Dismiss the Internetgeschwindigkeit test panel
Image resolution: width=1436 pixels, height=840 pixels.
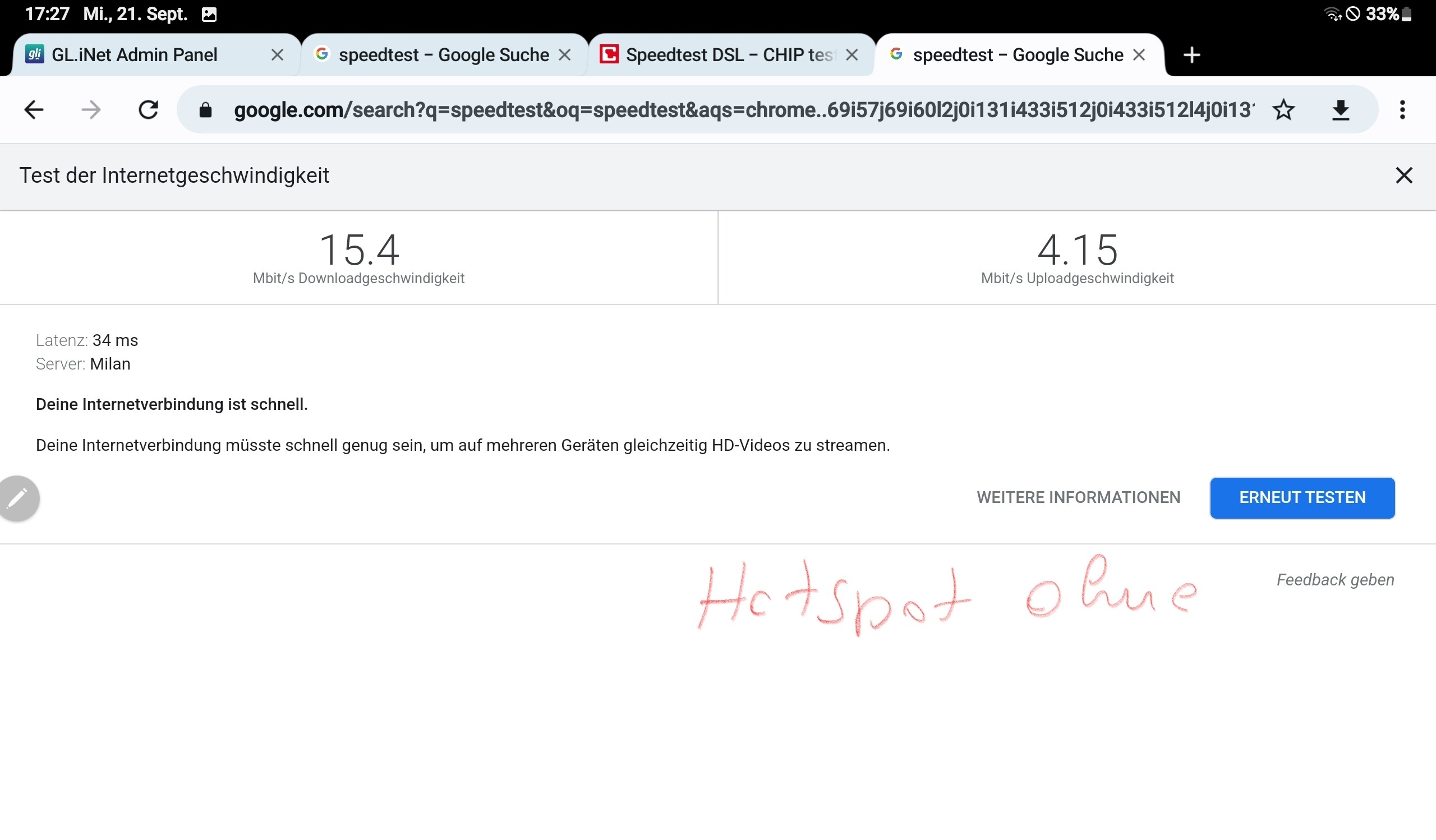coord(1403,176)
